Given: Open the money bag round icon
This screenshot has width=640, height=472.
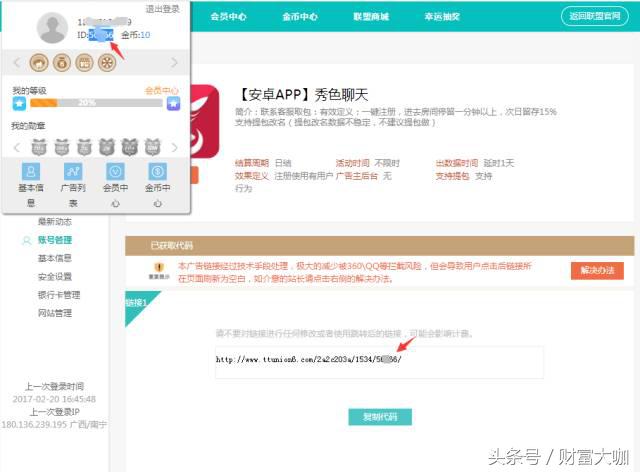Looking at the screenshot, I should [x=62, y=63].
